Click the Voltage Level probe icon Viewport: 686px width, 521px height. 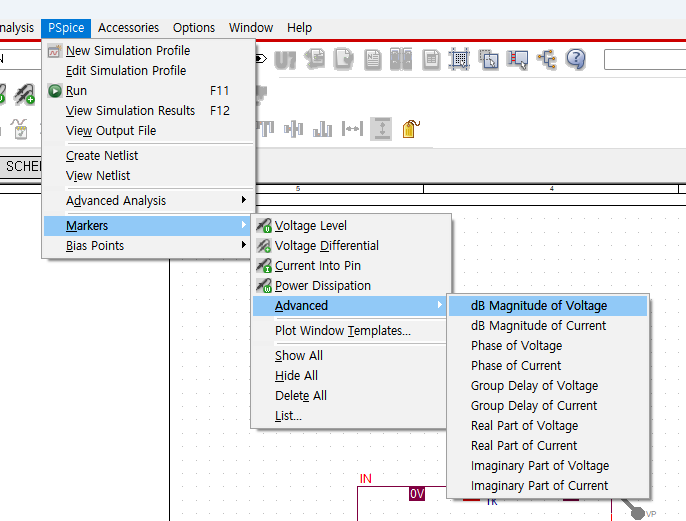(x=264, y=226)
